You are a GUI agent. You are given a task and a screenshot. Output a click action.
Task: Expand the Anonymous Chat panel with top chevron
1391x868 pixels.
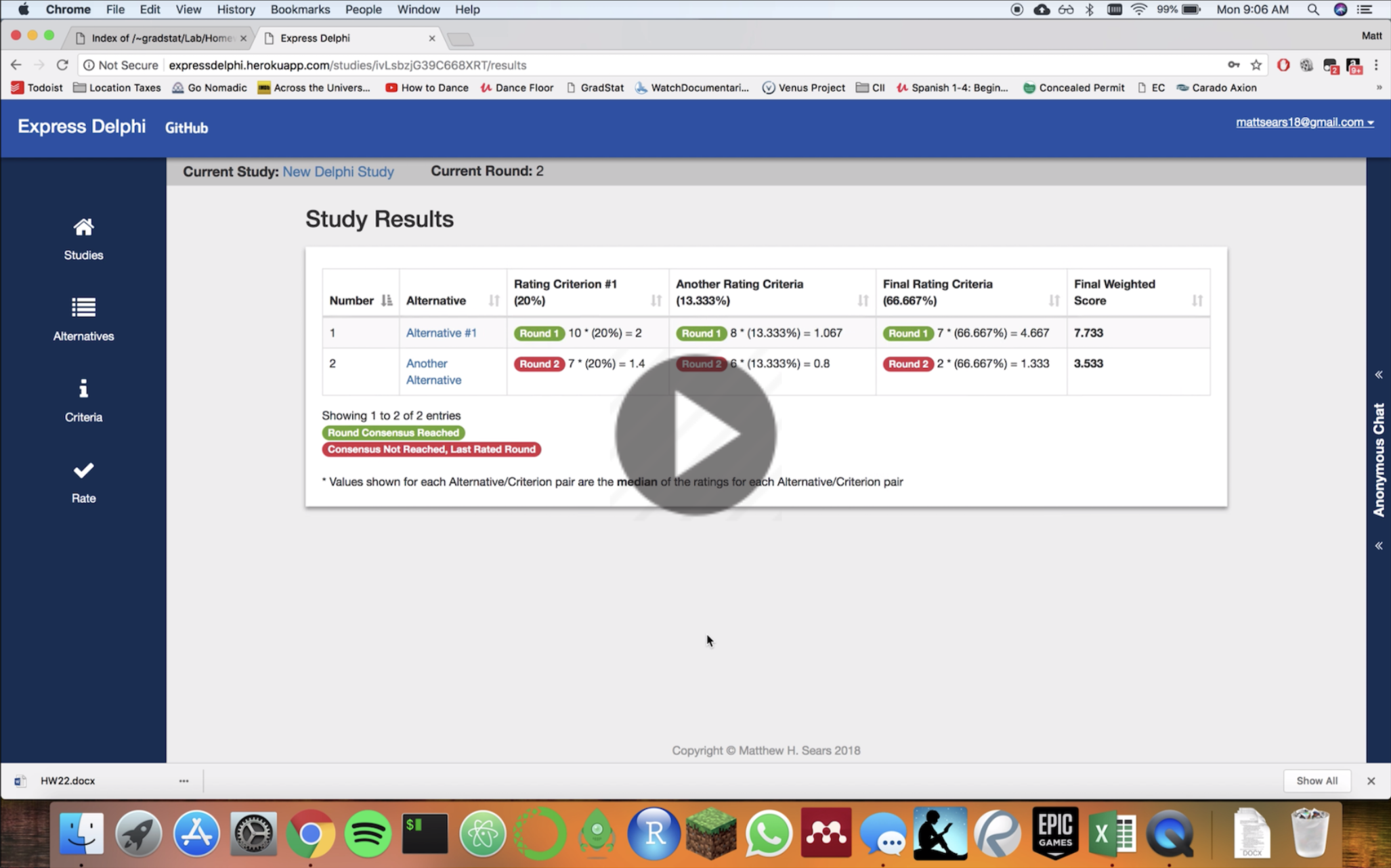coord(1379,374)
